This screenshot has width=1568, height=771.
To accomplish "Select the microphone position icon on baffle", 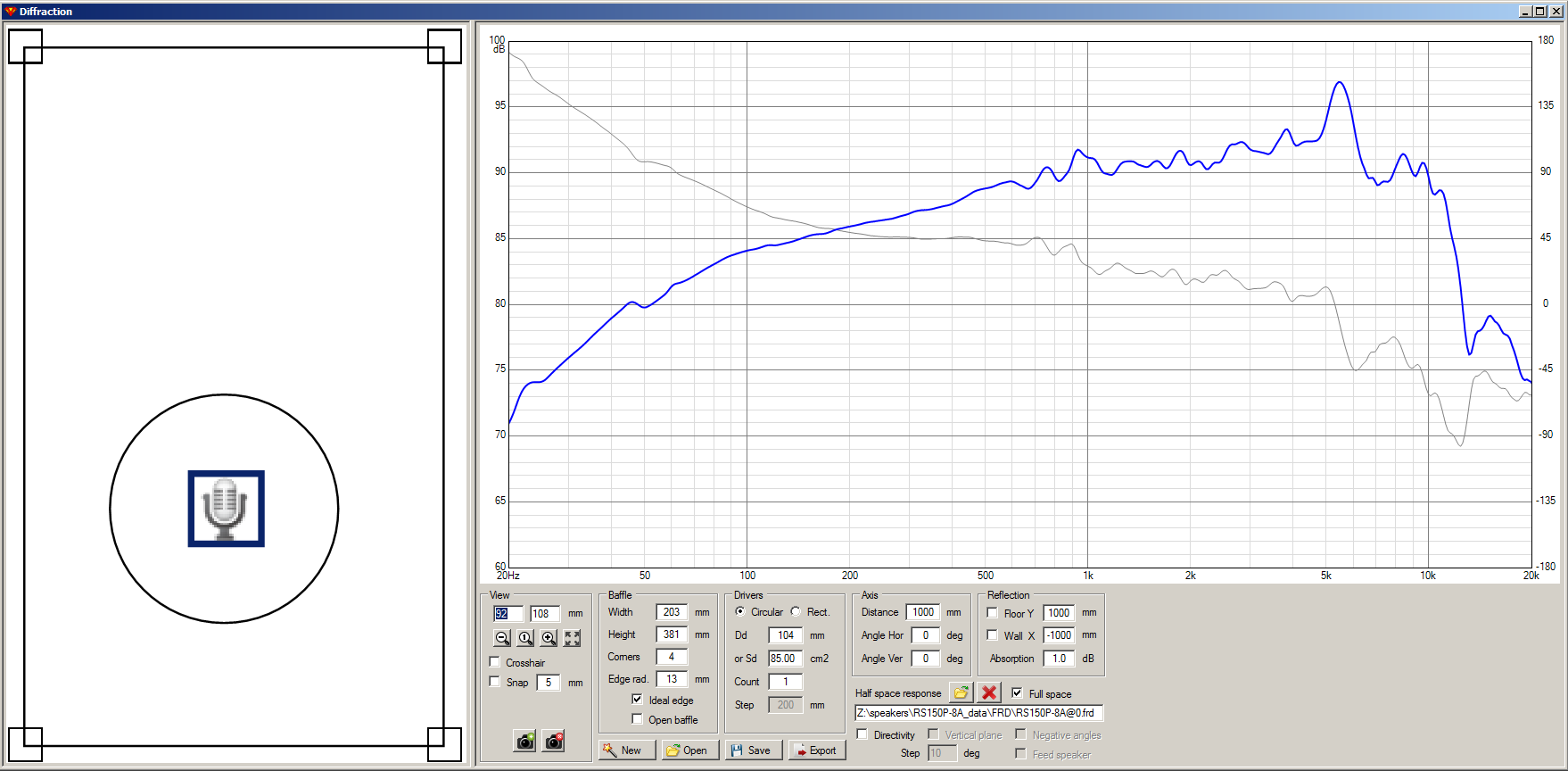I will [x=226, y=509].
